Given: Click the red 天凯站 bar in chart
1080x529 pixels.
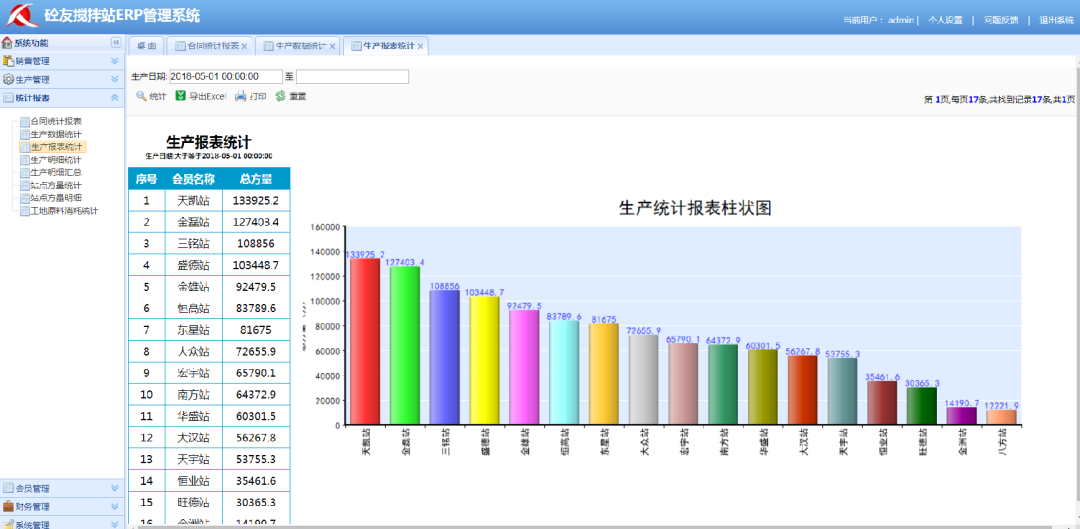Looking at the screenshot, I should tap(365, 340).
